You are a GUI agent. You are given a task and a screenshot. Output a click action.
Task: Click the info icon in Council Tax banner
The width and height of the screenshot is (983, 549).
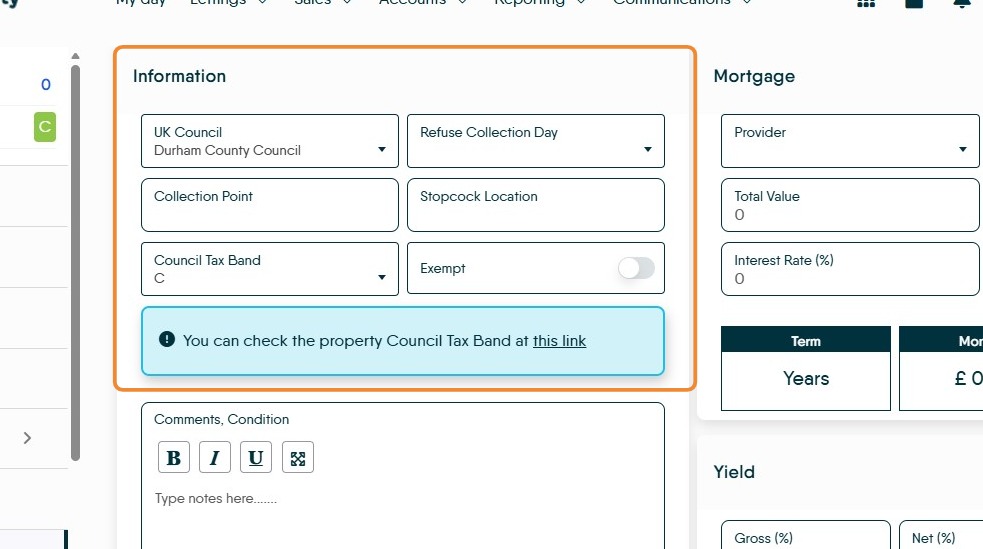(x=167, y=340)
